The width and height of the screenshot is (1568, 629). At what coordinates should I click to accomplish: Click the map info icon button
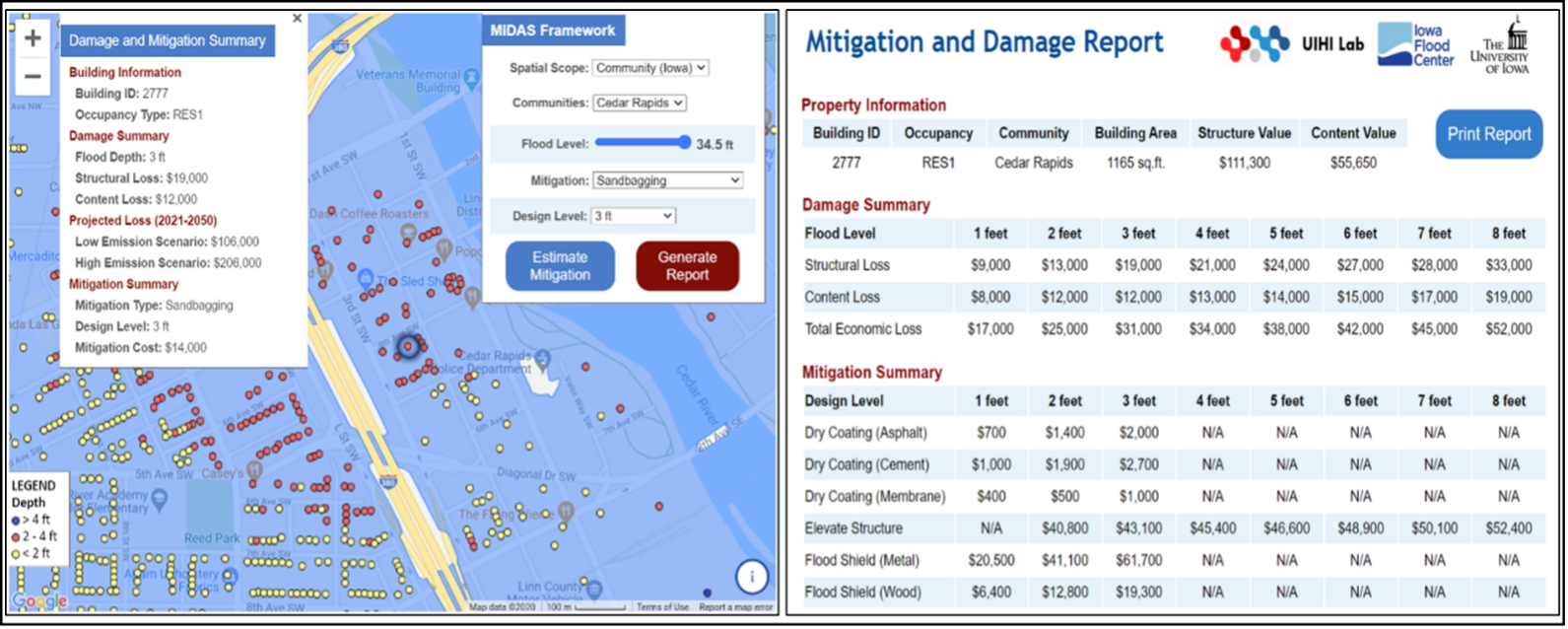point(751,577)
